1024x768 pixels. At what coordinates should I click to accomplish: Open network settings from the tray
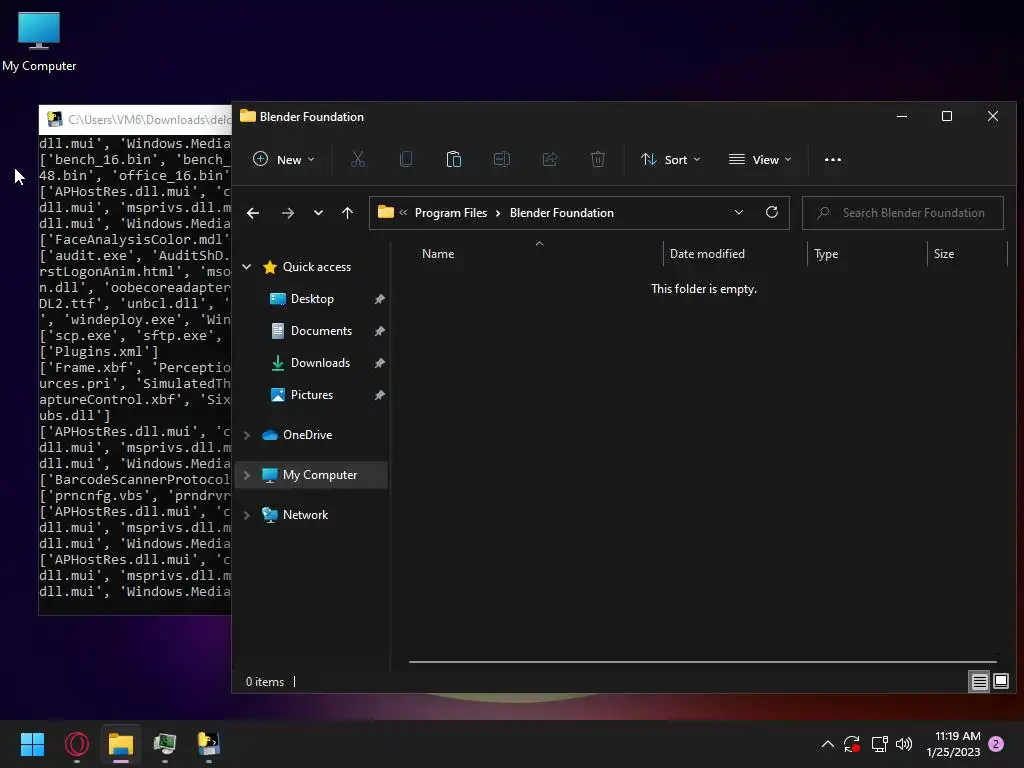pyautogui.click(x=880, y=744)
